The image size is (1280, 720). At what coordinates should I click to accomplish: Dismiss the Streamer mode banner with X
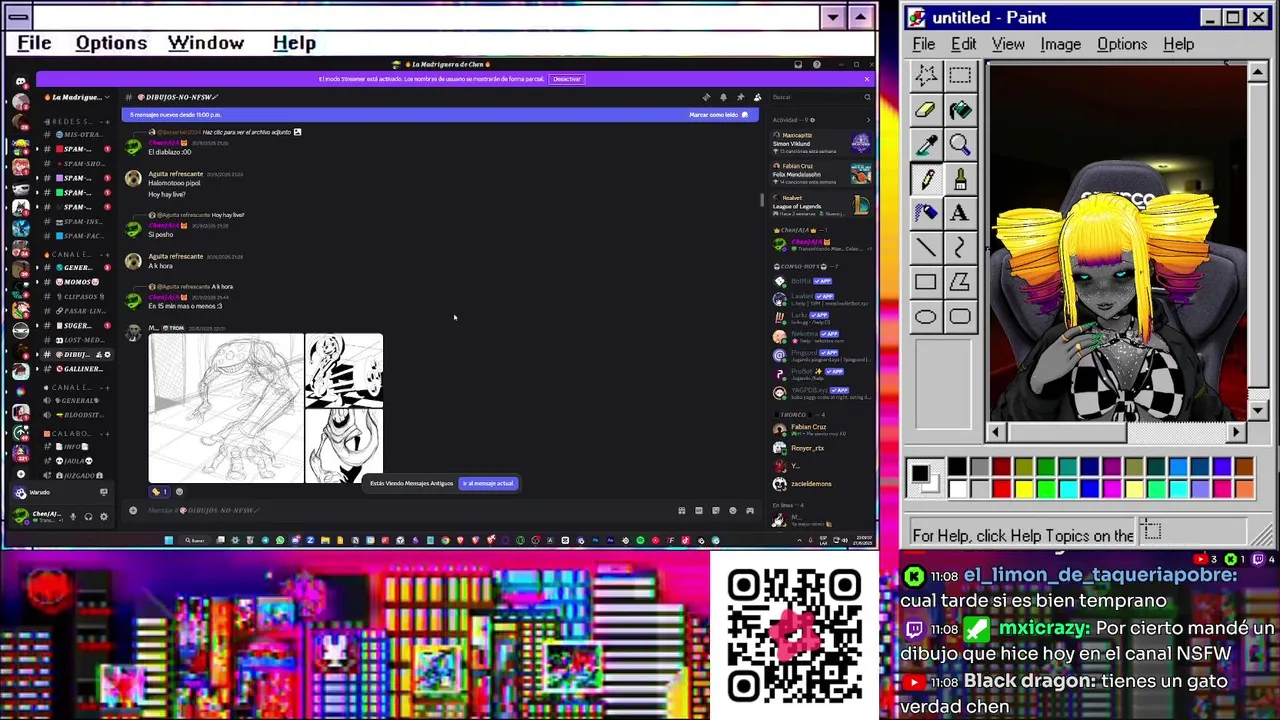[x=866, y=79]
